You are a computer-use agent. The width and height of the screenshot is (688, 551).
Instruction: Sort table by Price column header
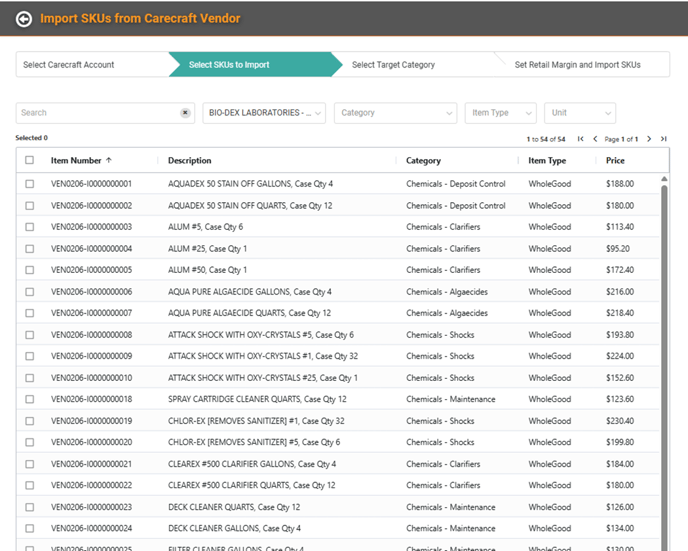(x=615, y=160)
